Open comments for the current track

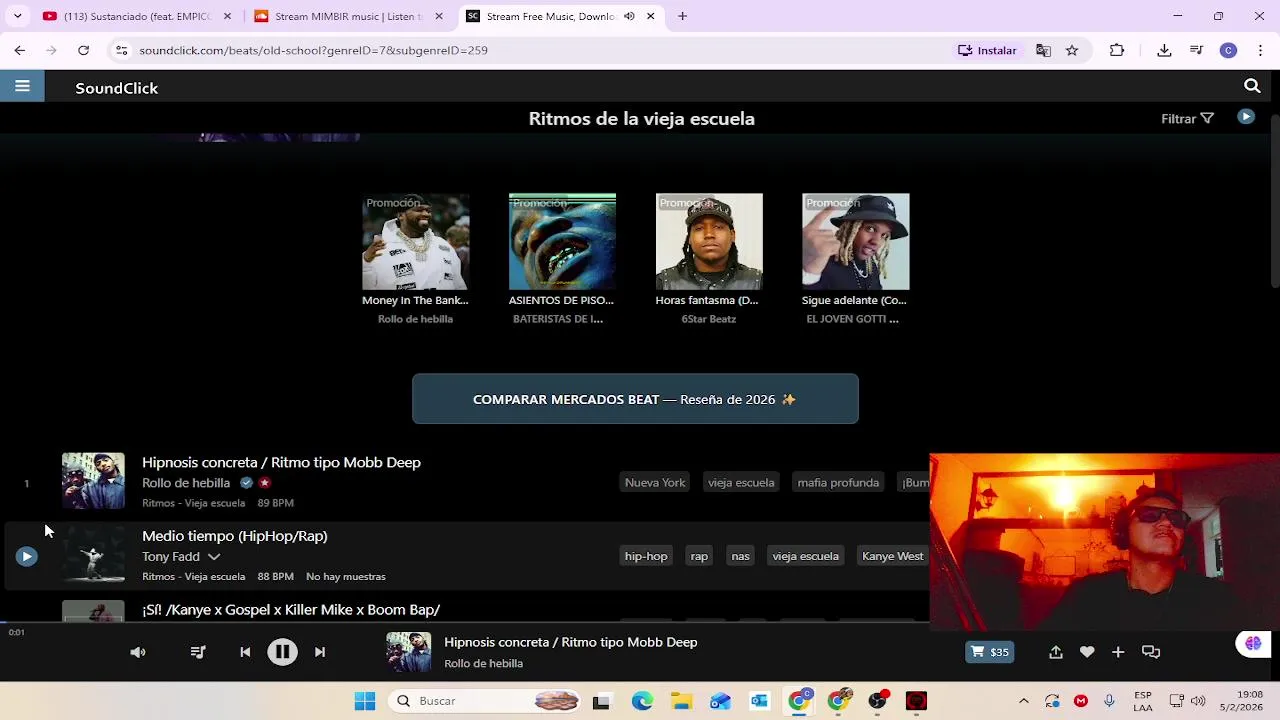coord(1151,652)
